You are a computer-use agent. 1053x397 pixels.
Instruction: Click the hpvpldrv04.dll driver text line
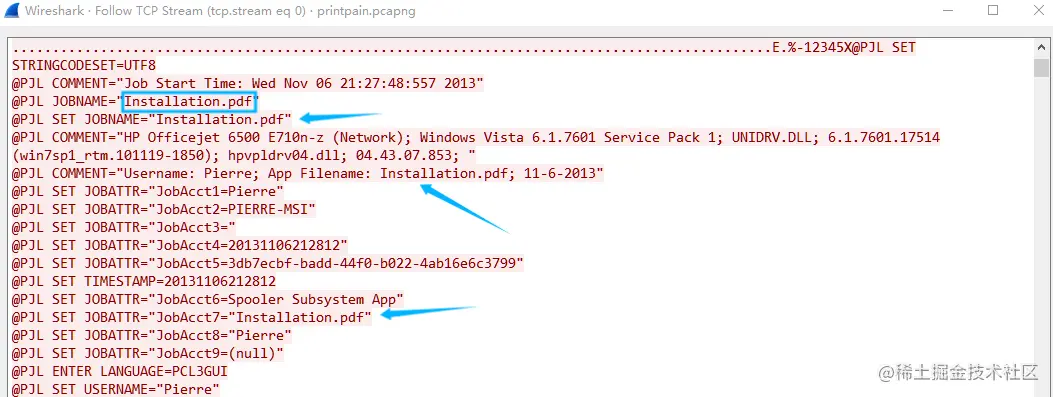click(244, 155)
